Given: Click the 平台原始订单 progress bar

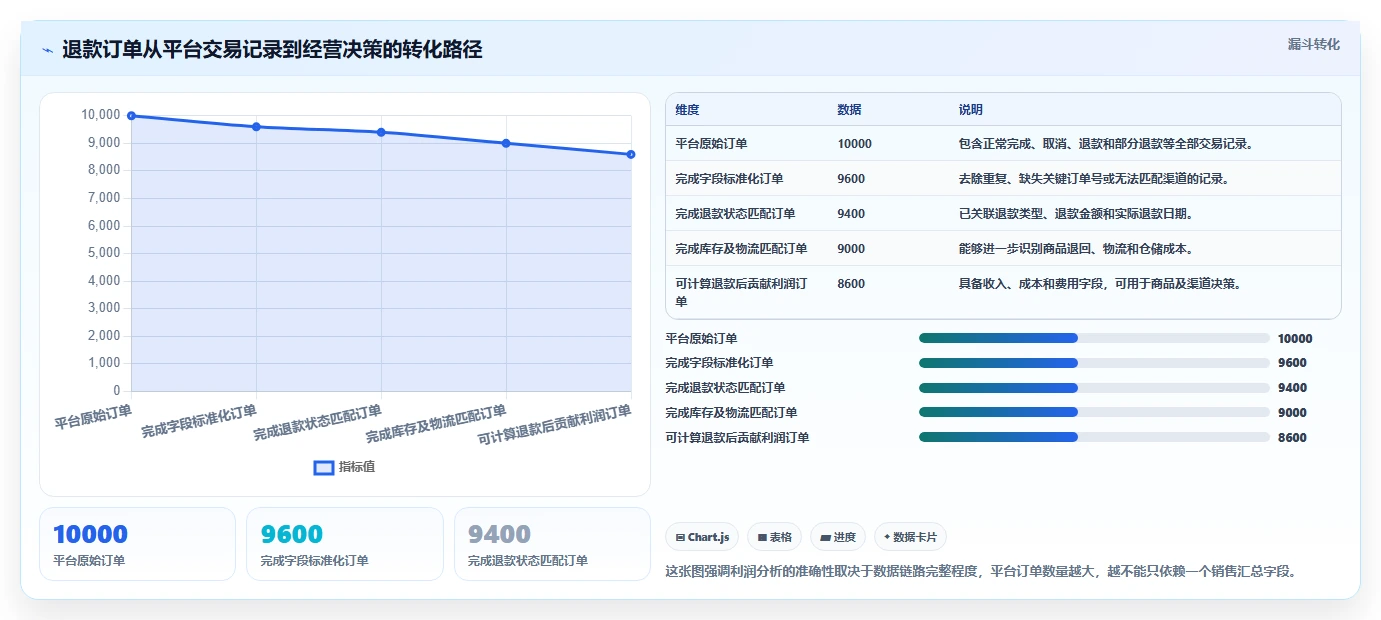Looking at the screenshot, I should point(1094,338).
